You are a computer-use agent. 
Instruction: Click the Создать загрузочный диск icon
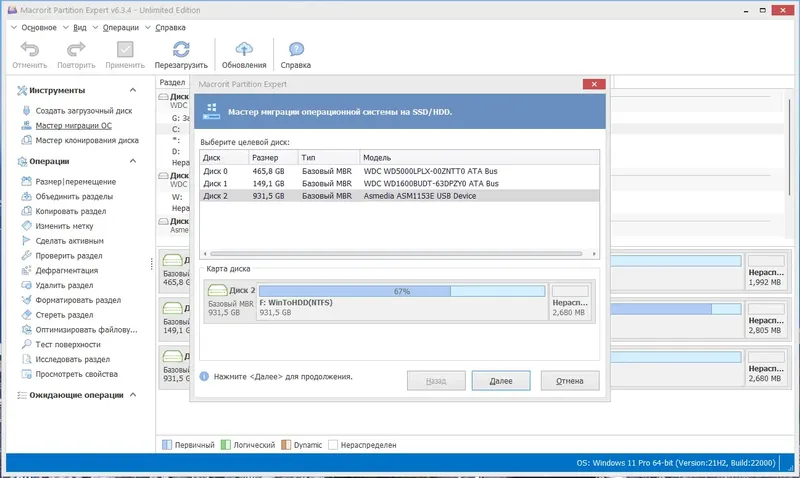[26, 111]
